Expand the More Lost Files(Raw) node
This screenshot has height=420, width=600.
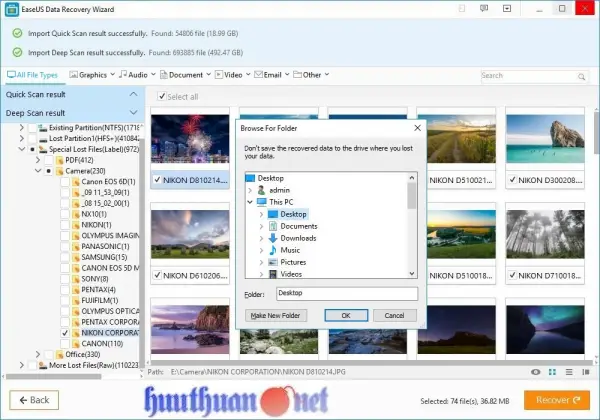[21, 365]
